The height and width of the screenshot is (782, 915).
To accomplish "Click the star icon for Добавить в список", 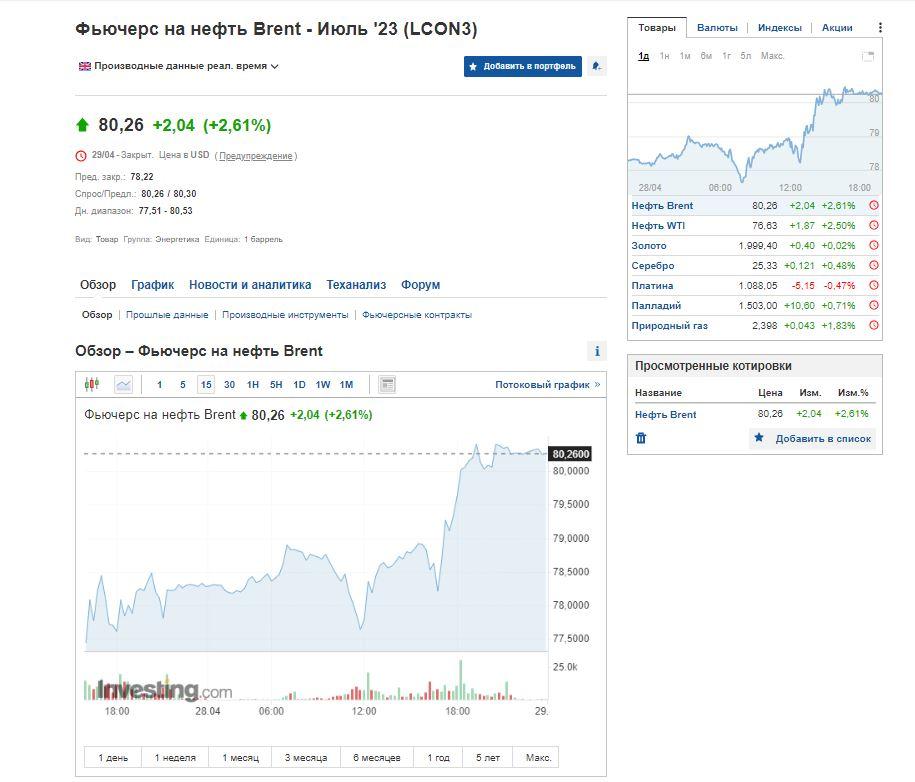I will coord(757,438).
